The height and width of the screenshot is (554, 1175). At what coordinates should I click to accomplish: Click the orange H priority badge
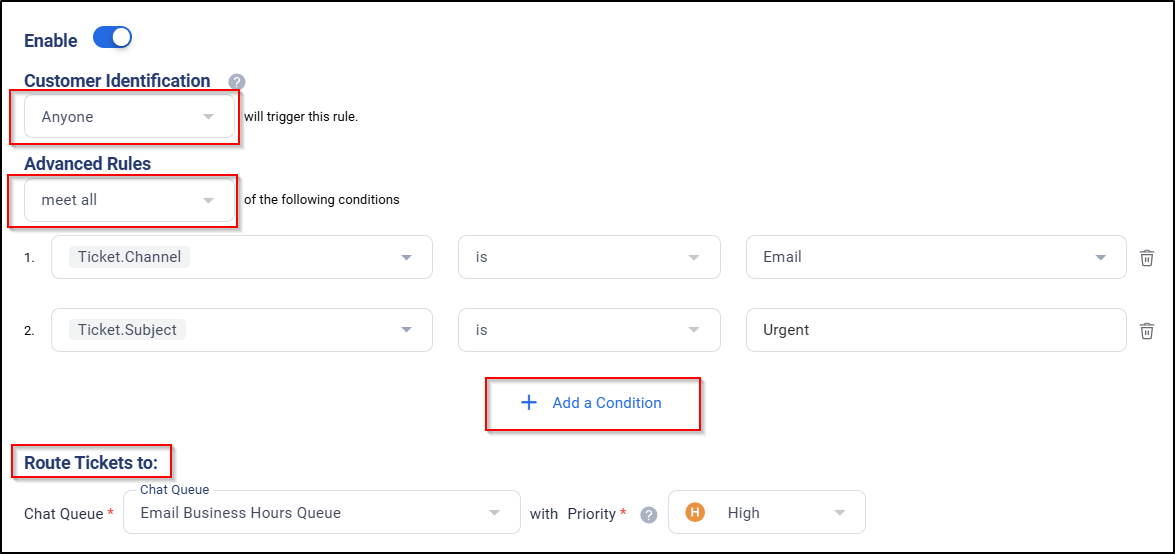point(695,513)
